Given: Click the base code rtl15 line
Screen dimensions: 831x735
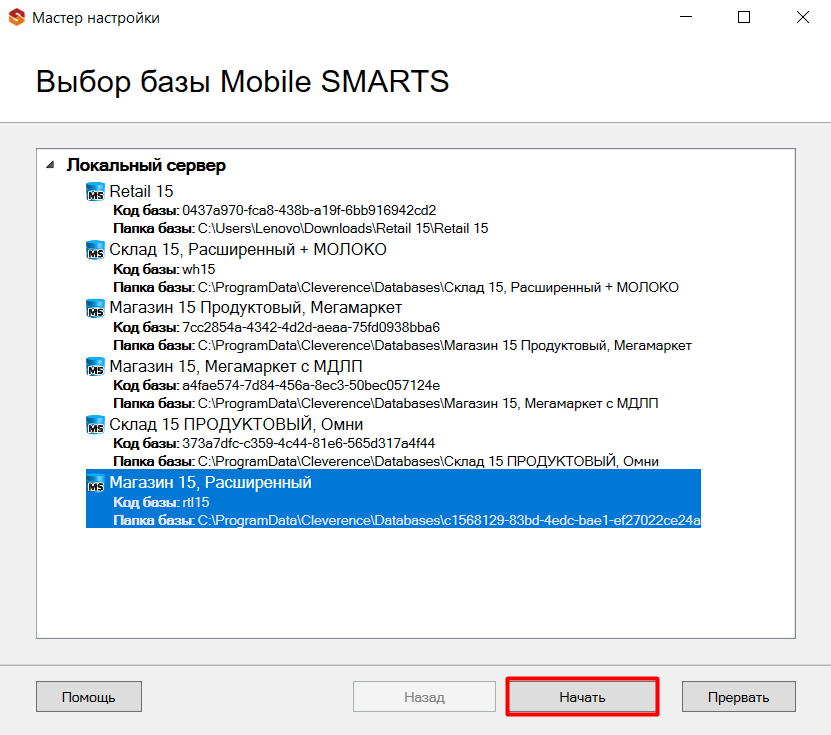Looking at the screenshot, I should (161, 502).
